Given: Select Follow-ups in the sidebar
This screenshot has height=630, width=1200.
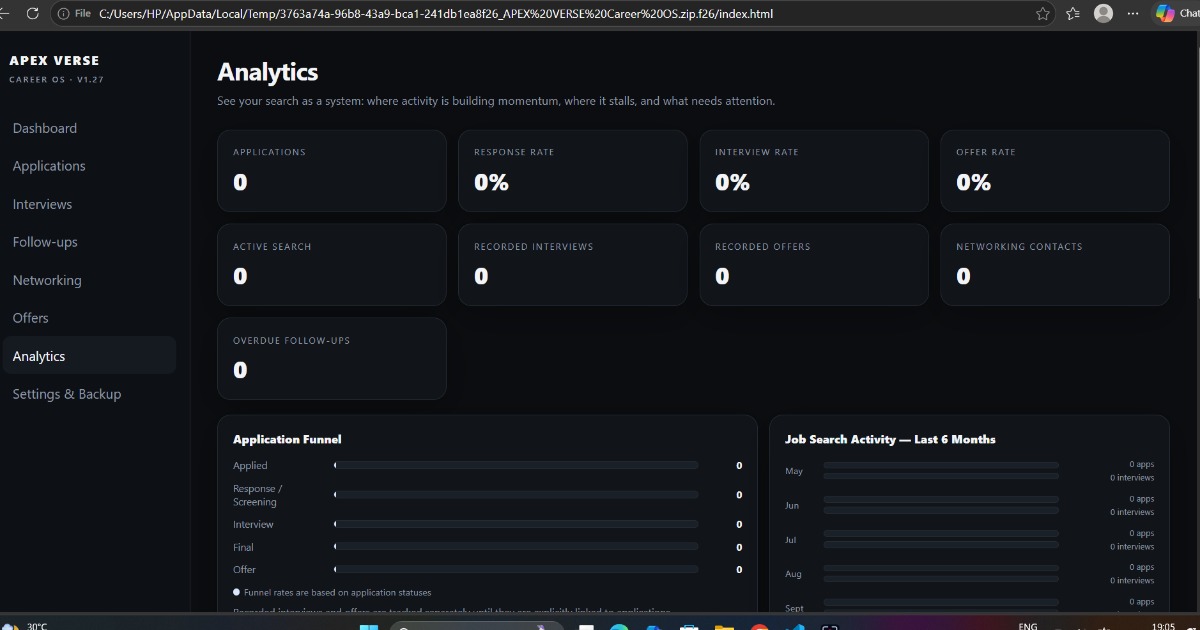Looking at the screenshot, I should (x=45, y=242).
